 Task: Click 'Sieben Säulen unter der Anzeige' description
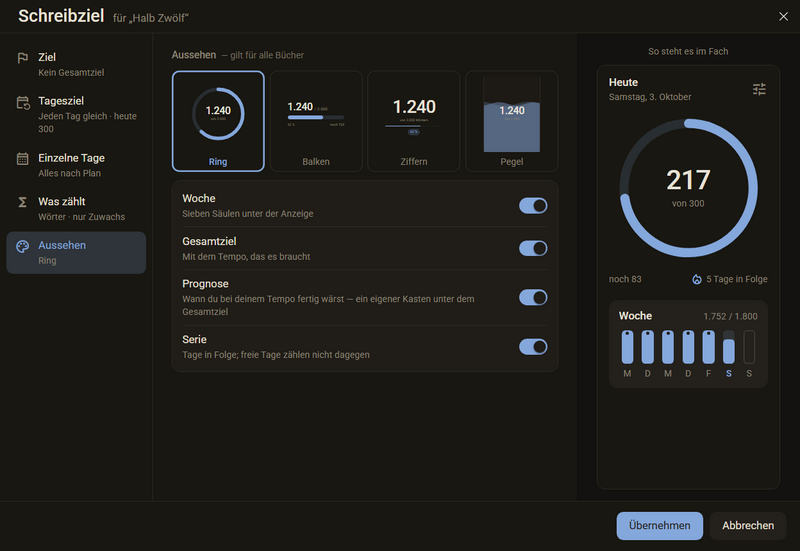pos(248,214)
